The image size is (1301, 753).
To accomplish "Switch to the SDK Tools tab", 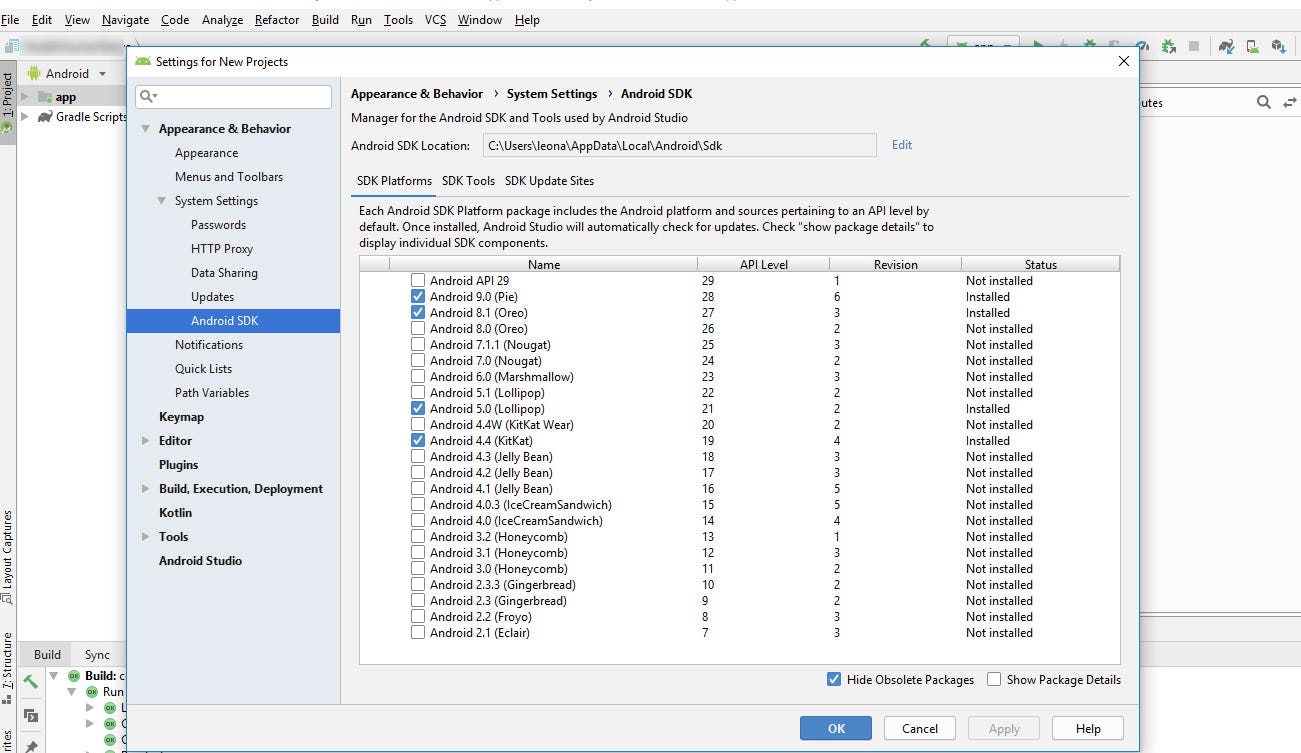I will pyautogui.click(x=468, y=181).
